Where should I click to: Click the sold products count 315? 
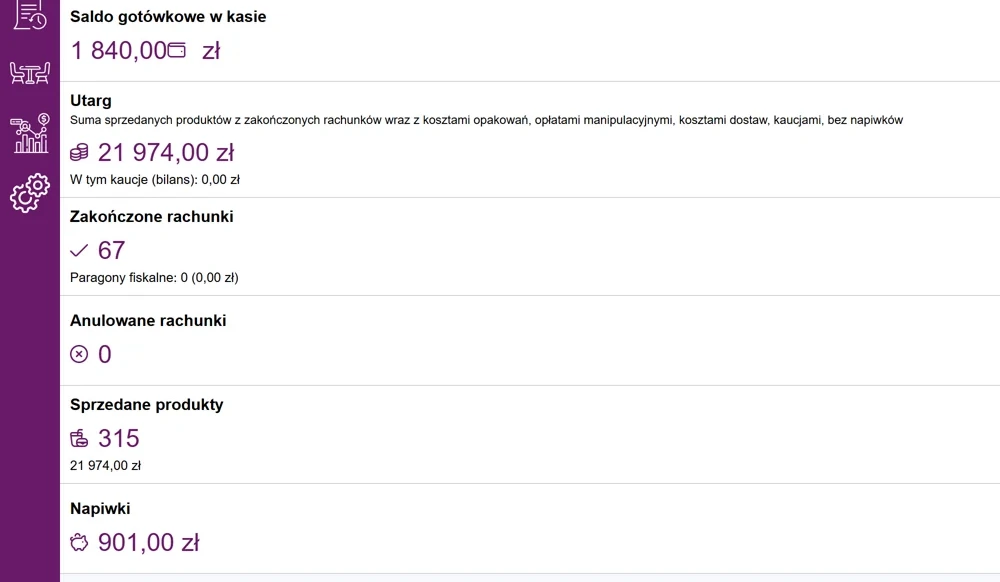tap(119, 439)
